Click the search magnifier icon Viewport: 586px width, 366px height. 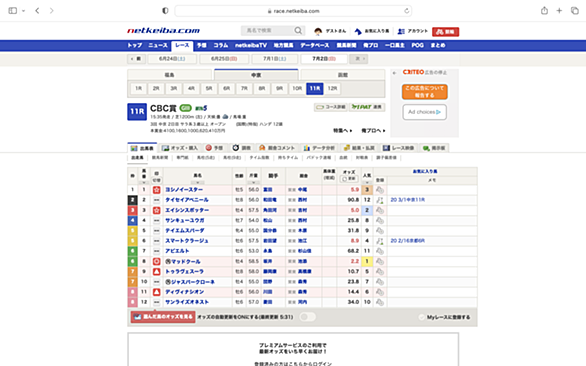pyautogui.click(x=298, y=31)
